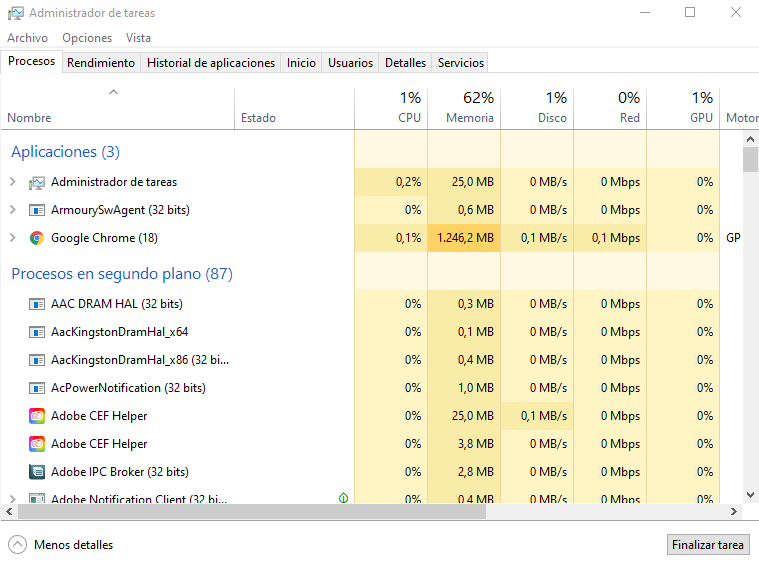This screenshot has height=569, width=759.
Task: Maximize the Task Manager window
Action: click(690, 13)
